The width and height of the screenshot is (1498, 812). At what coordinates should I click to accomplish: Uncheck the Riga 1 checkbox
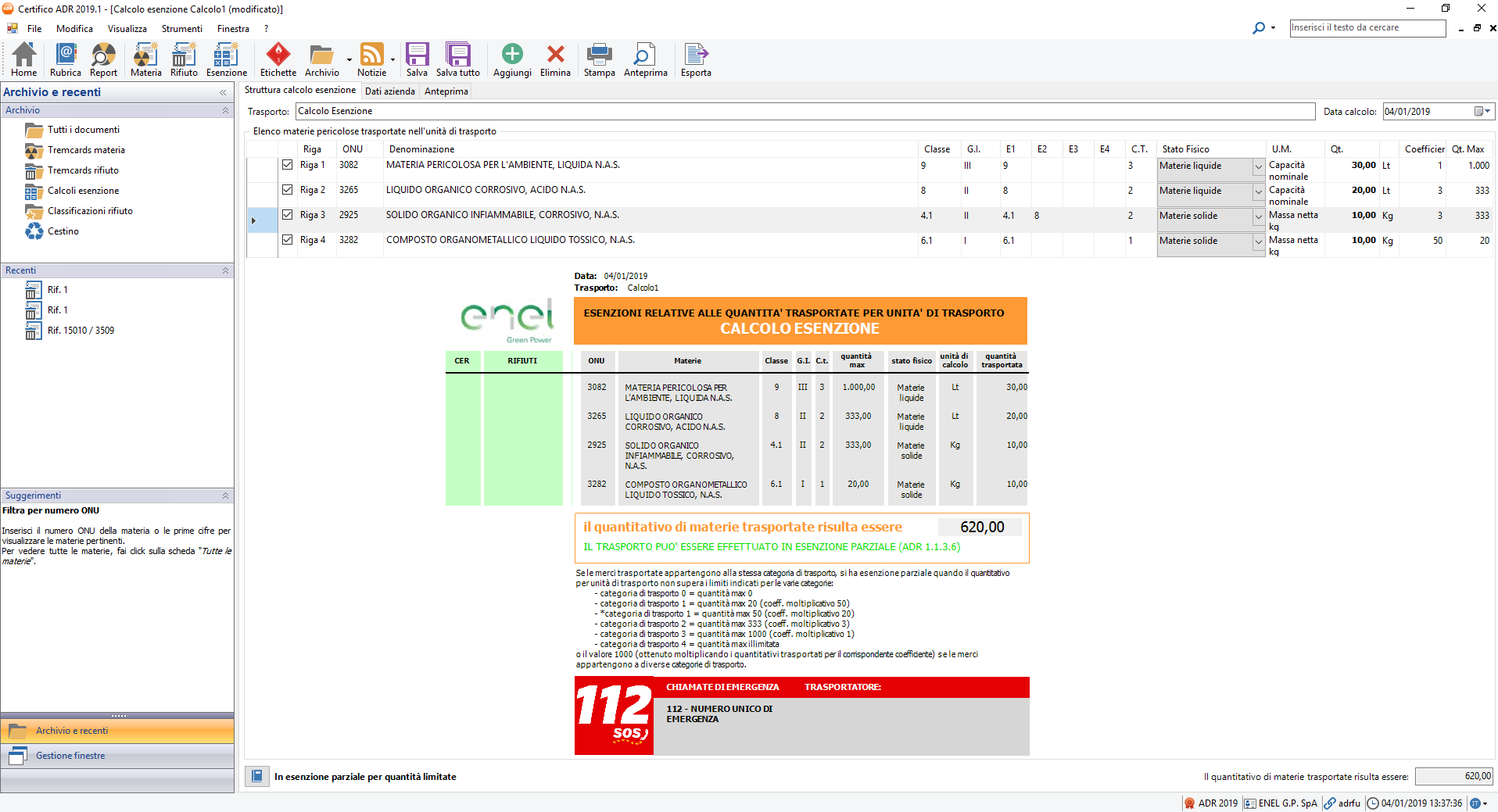point(288,165)
